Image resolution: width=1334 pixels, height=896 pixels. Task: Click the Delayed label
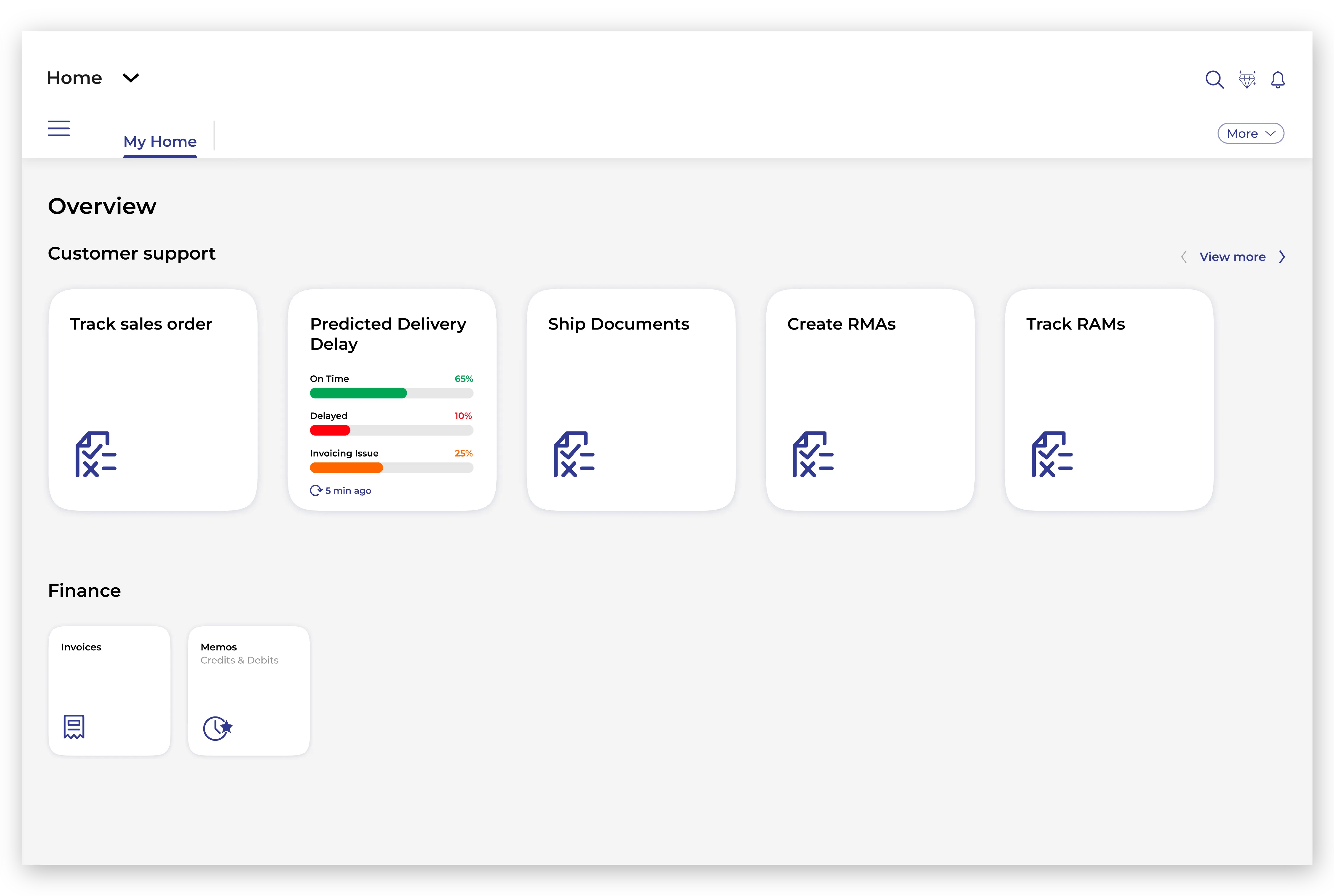pyautogui.click(x=329, y=416)
